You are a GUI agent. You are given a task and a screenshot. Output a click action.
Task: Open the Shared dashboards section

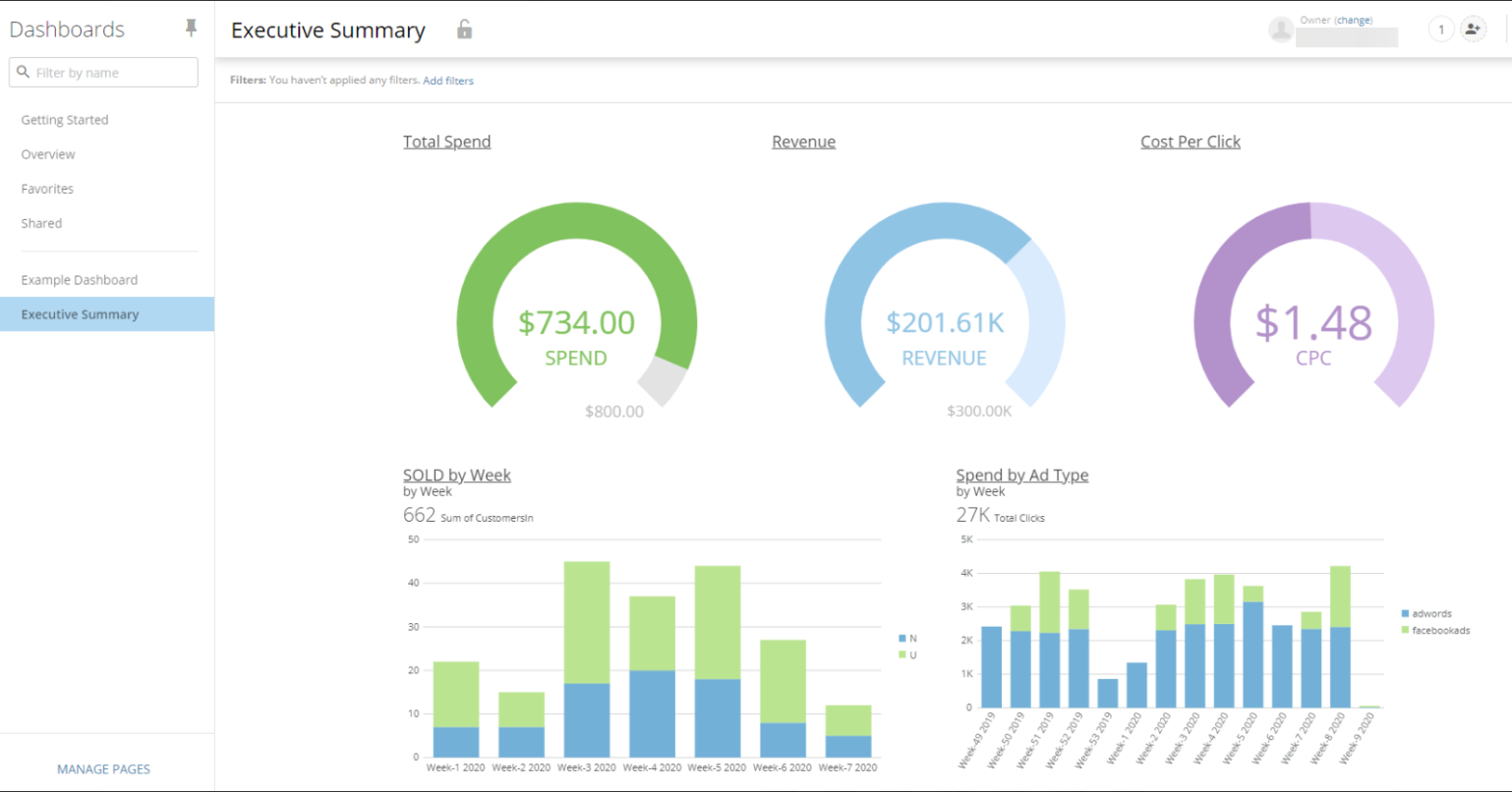41,223
